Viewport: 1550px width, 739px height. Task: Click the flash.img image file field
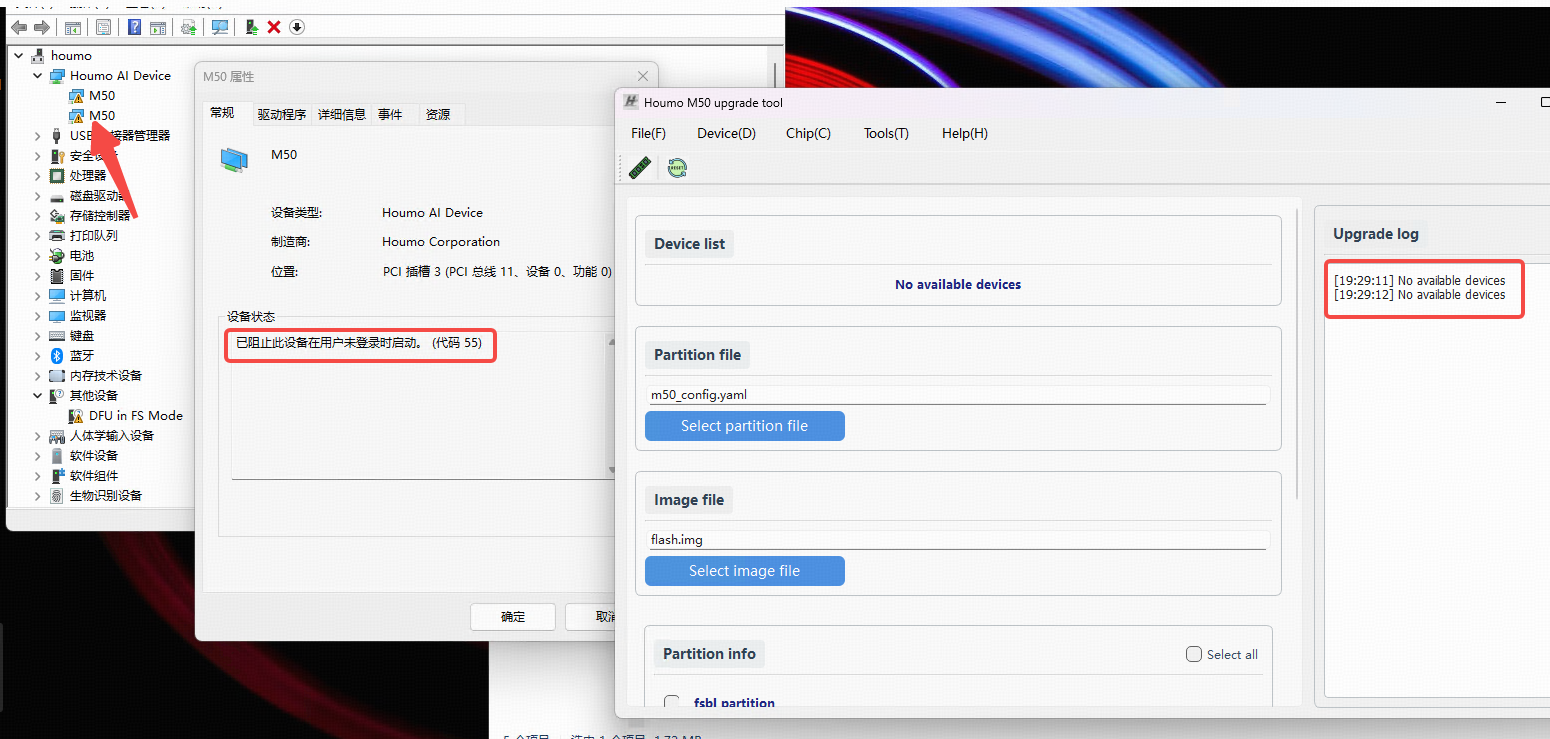point(958,540)
